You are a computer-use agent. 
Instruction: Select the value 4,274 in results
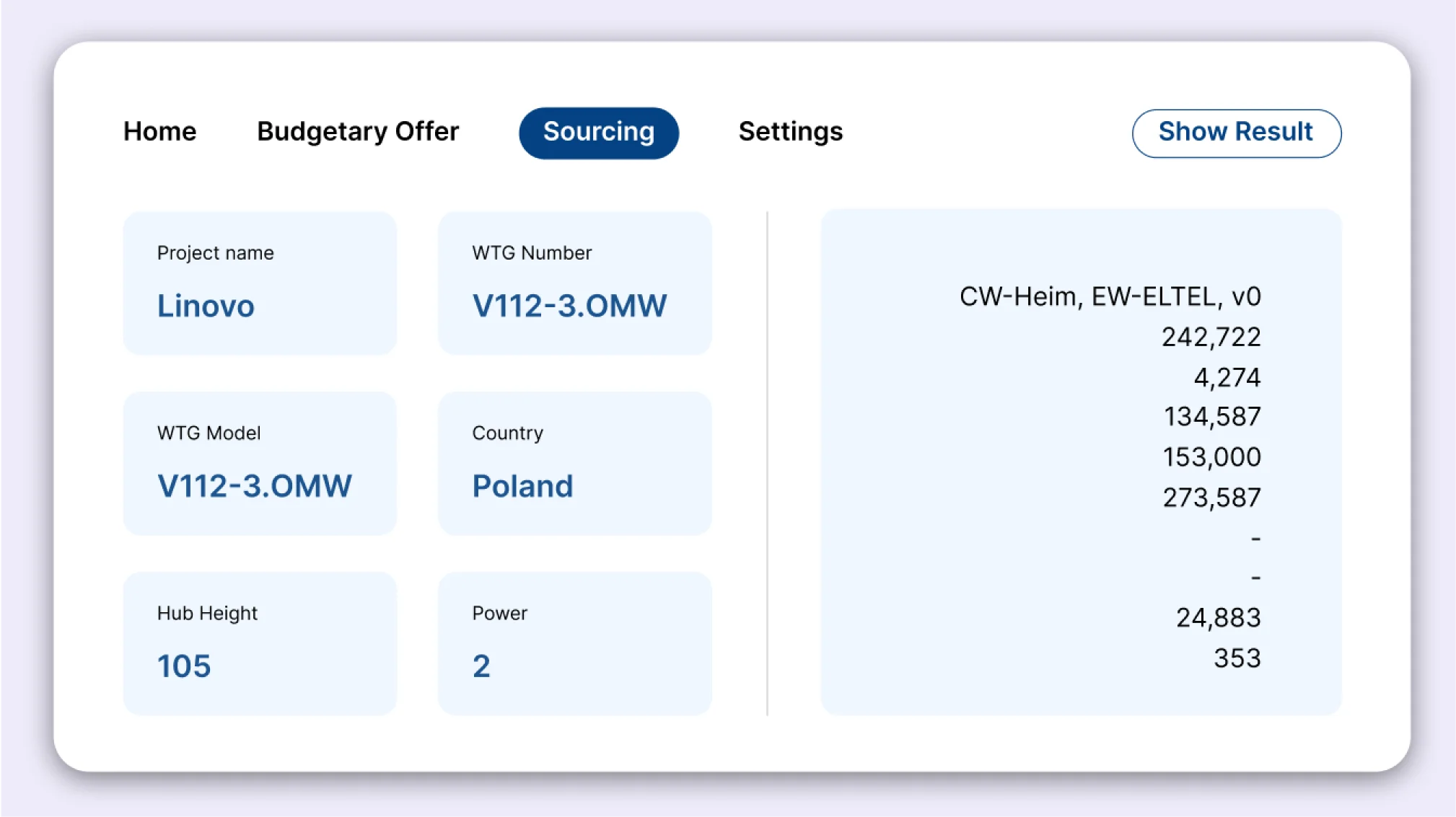1227,377
